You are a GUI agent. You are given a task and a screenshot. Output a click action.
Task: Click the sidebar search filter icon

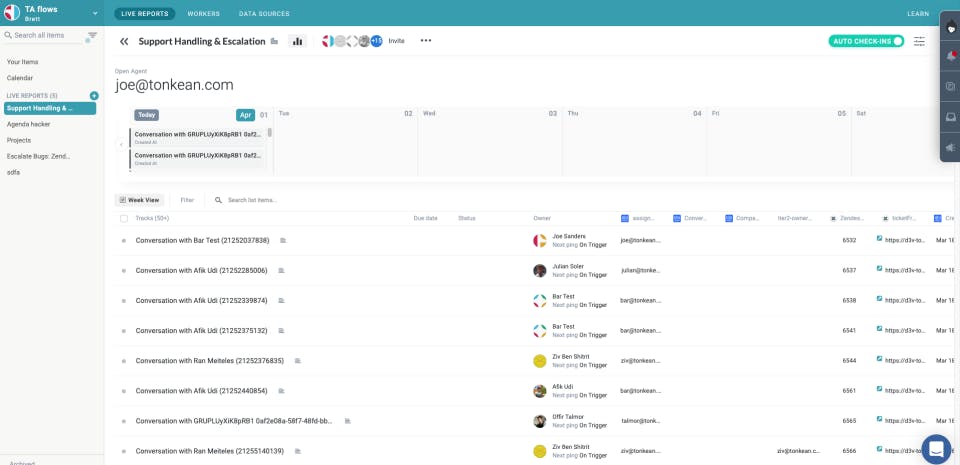click(x=92, y=35)
